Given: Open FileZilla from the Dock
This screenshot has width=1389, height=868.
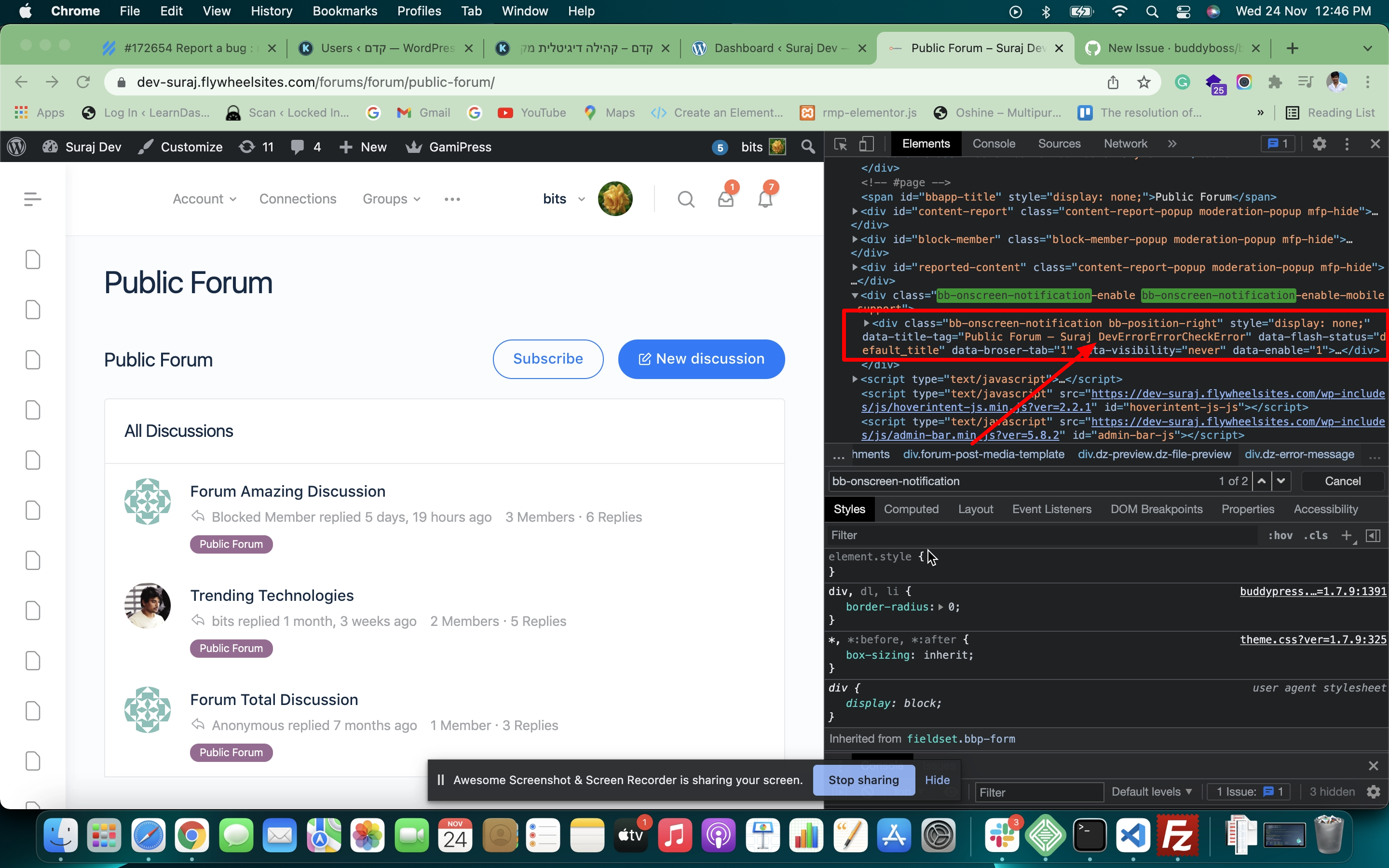Looking at the screenshot, I should click(1178, 835).
